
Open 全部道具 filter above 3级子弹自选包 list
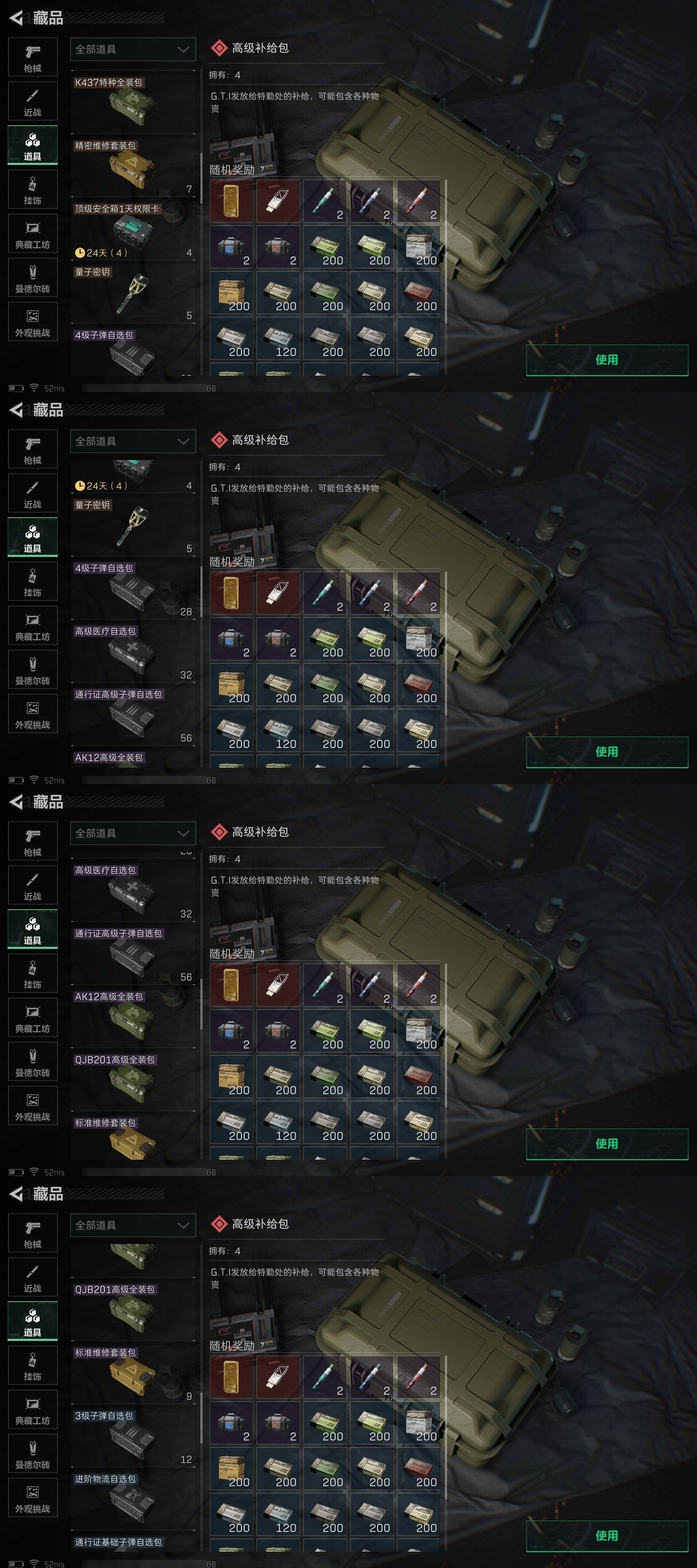tap(133, 1226)
